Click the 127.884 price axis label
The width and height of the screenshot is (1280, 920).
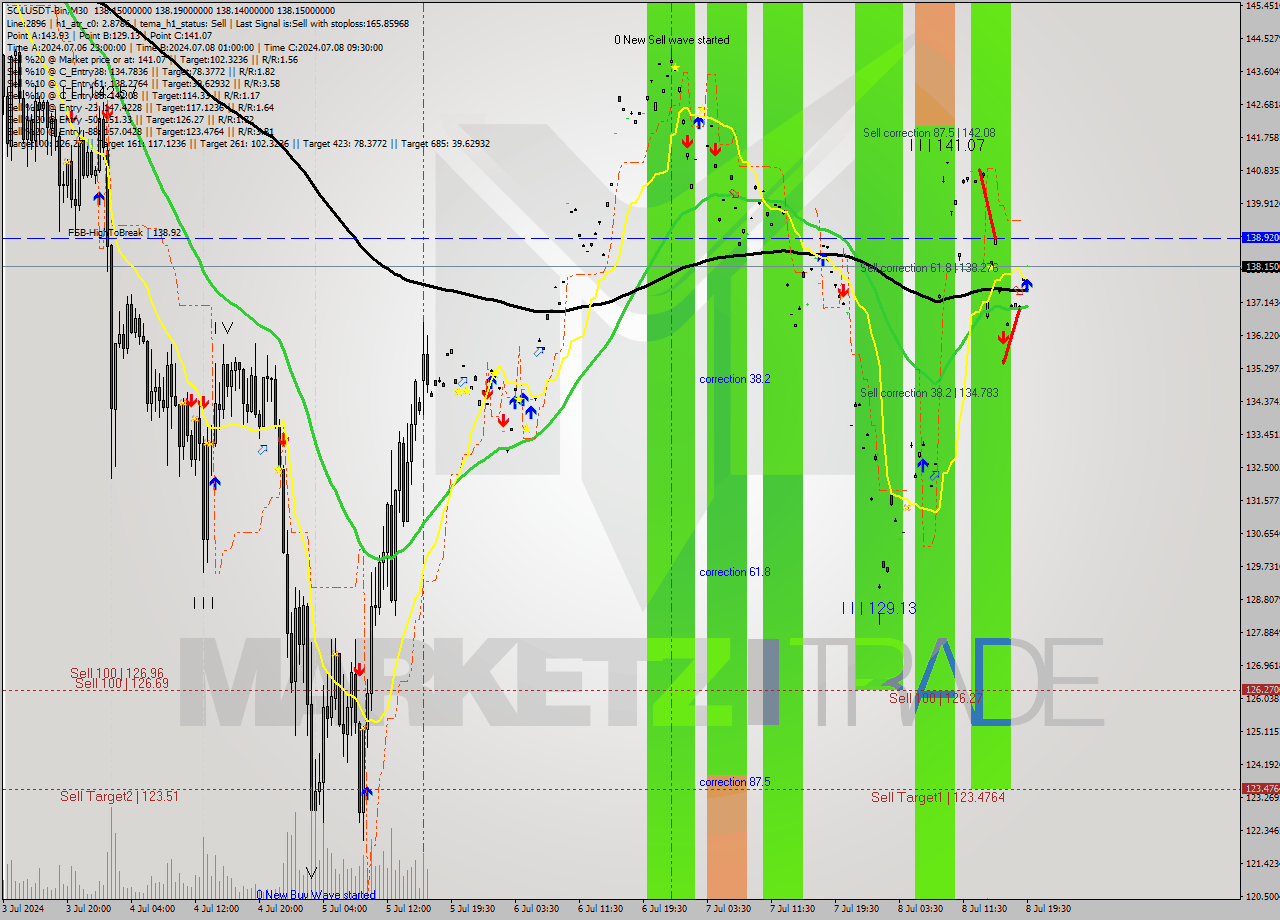tap(1262, 632)
